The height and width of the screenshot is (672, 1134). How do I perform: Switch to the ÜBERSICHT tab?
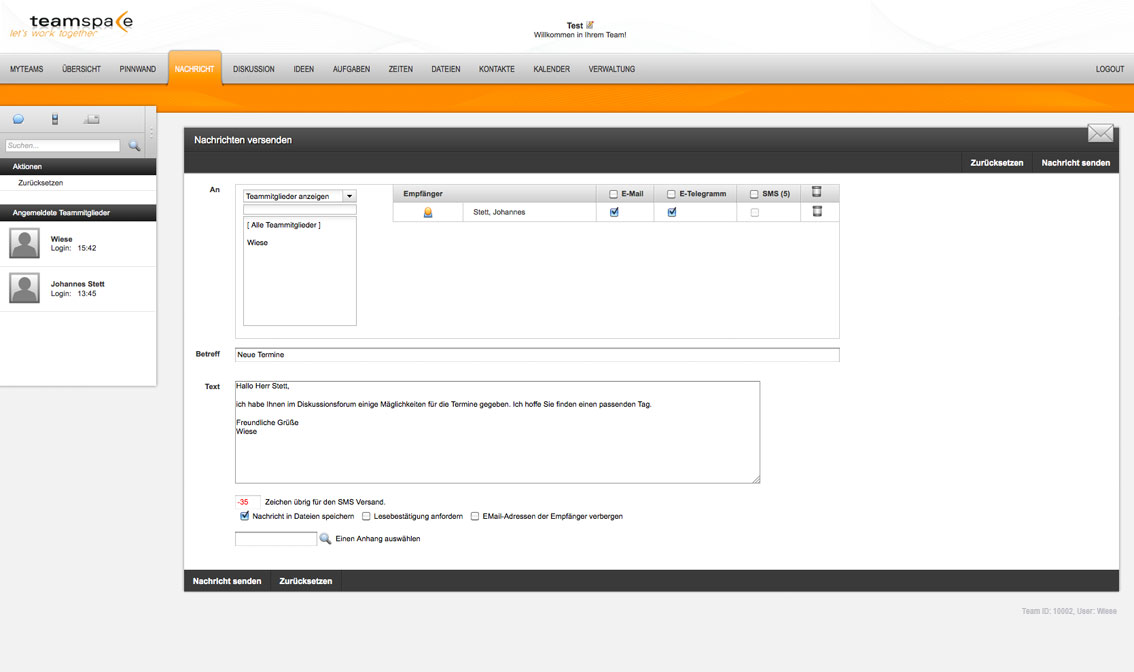point(82,69)
